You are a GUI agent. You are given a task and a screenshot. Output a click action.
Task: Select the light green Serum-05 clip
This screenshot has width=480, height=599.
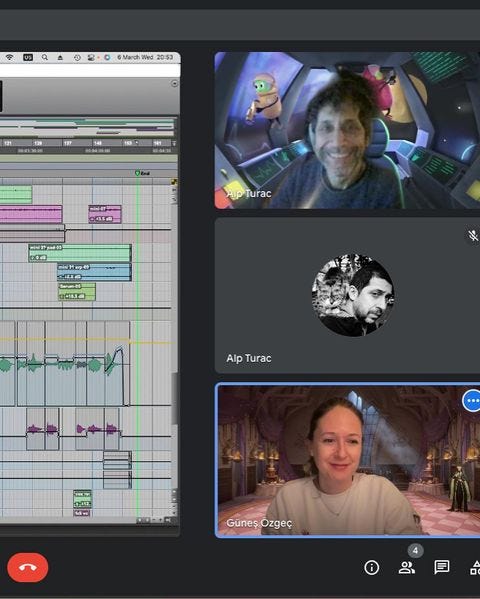point(77,291)
